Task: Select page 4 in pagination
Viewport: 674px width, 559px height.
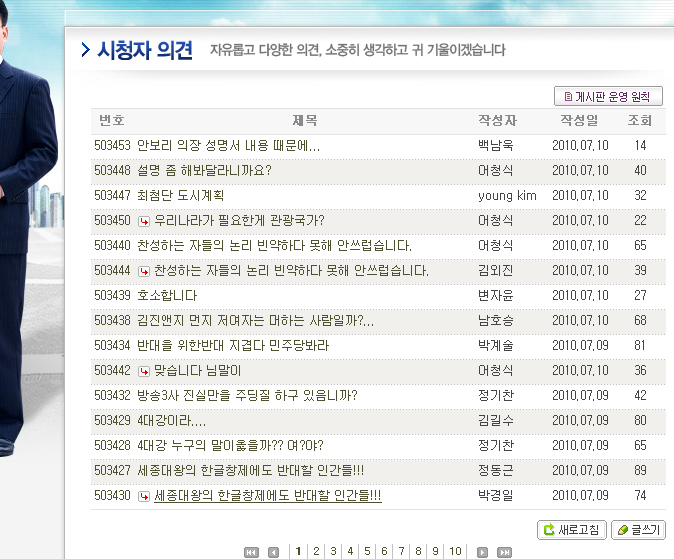Action: coord(350,551)
